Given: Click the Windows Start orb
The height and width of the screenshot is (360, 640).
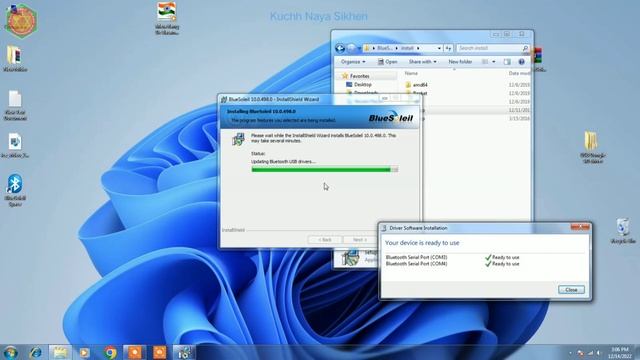Looking at the screenshot, I should pos(10,352).
